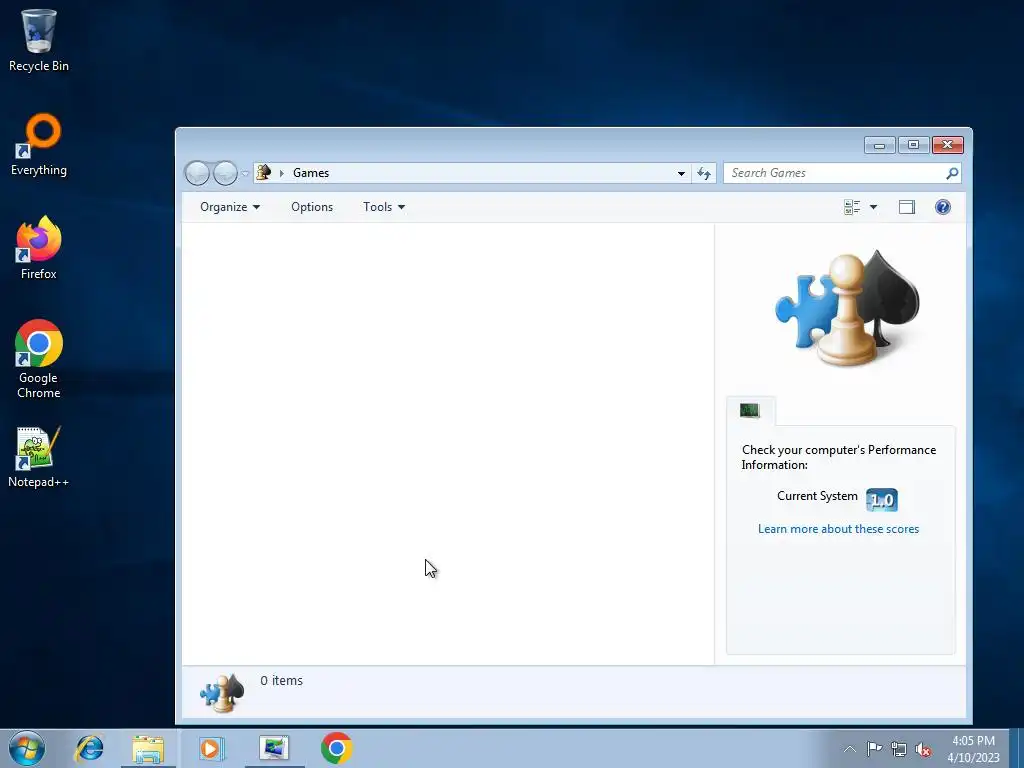Click the Action Center flag tray icon
Image resolution: width=1024 pixels, height=768 pixels.
point(874,749)
